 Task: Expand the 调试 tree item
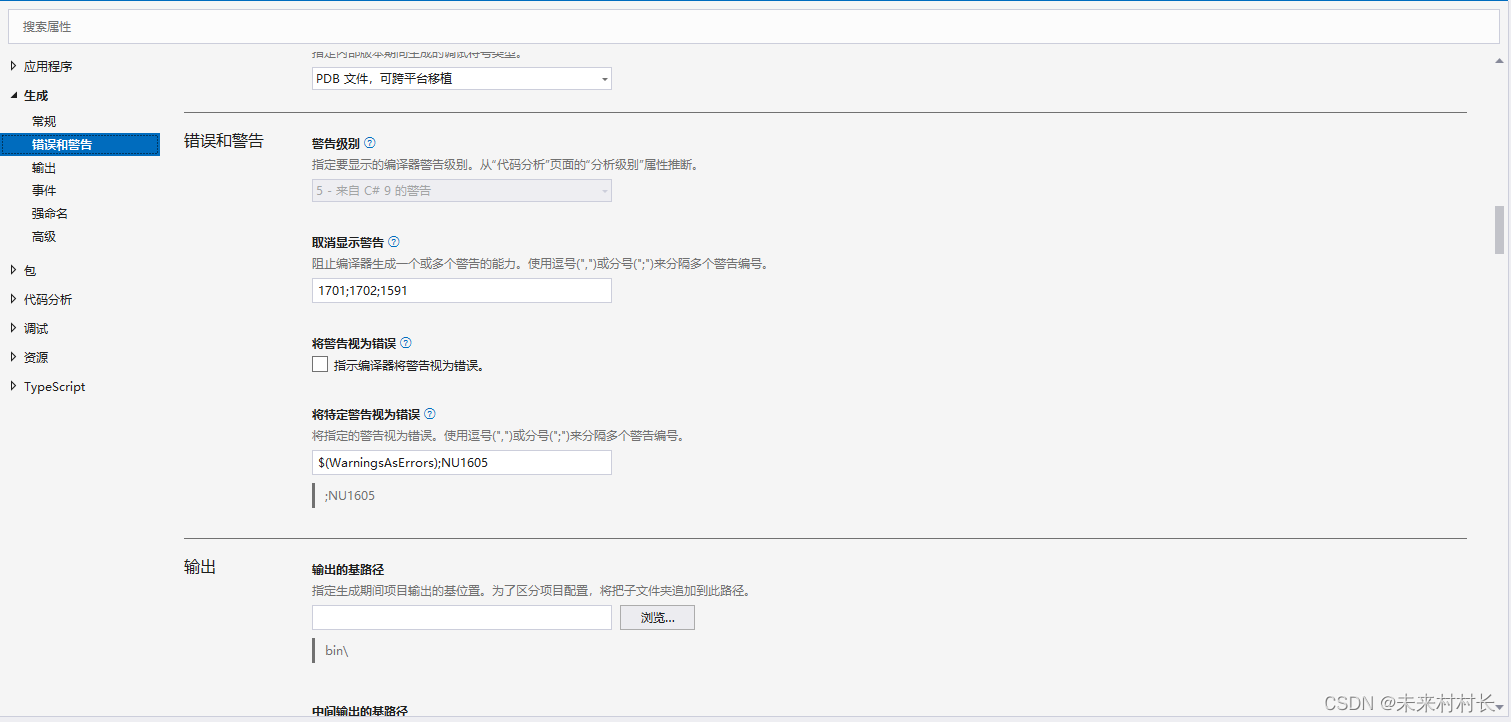coord(13,328)
